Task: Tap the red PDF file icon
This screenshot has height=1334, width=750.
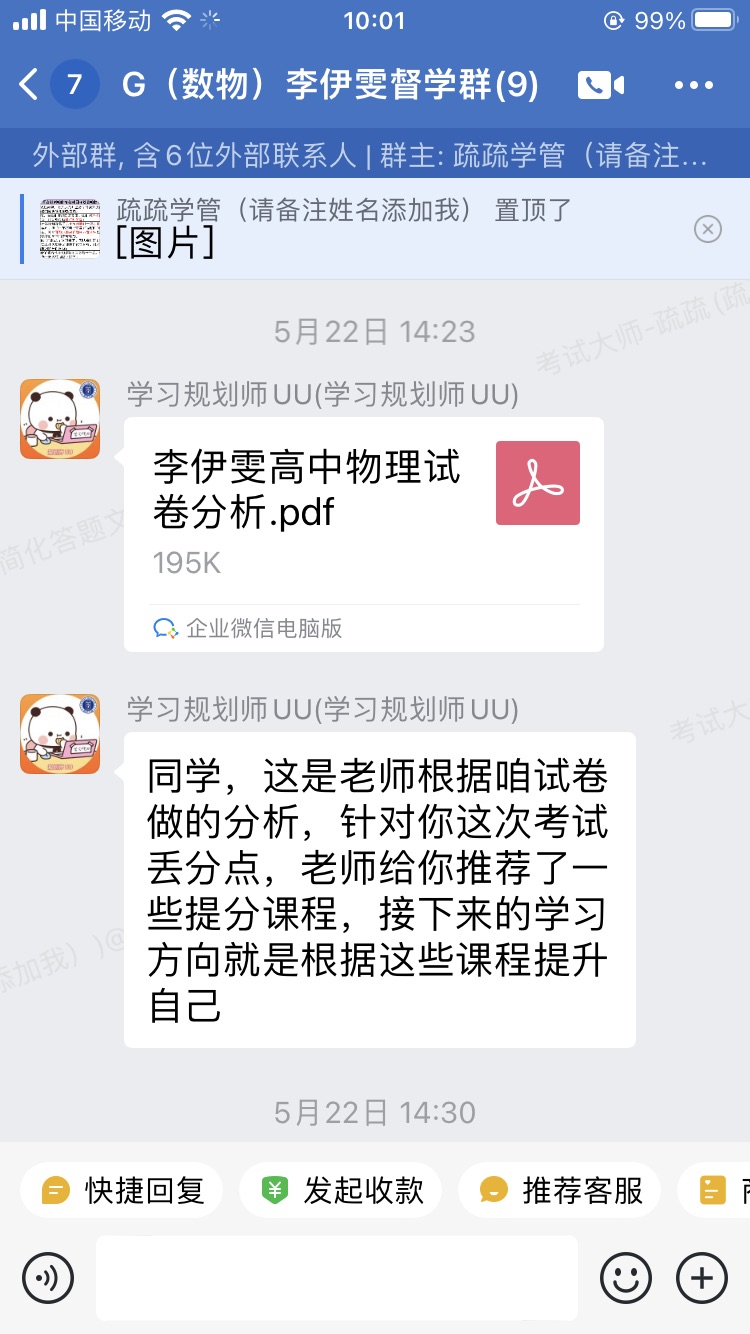Action: click(538, 483)
